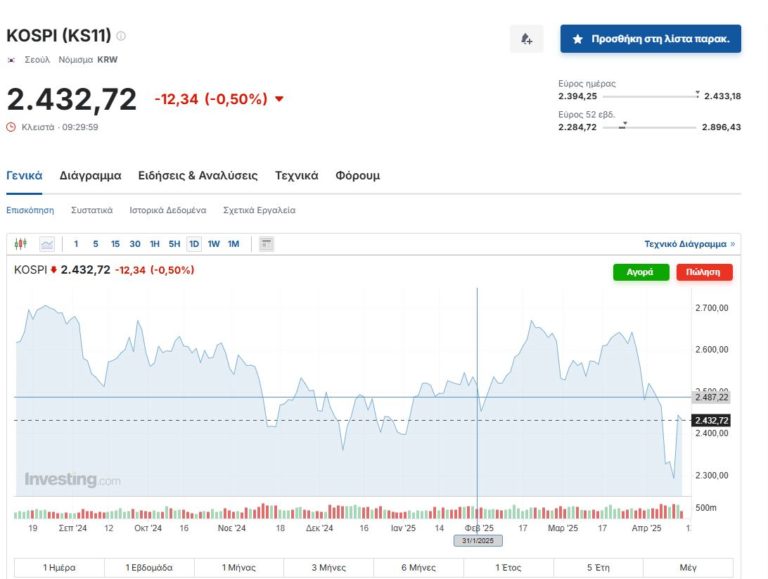Screen dimensions: 768x579
Task: Click the create alert bell icon
Action: click(526, 40)
